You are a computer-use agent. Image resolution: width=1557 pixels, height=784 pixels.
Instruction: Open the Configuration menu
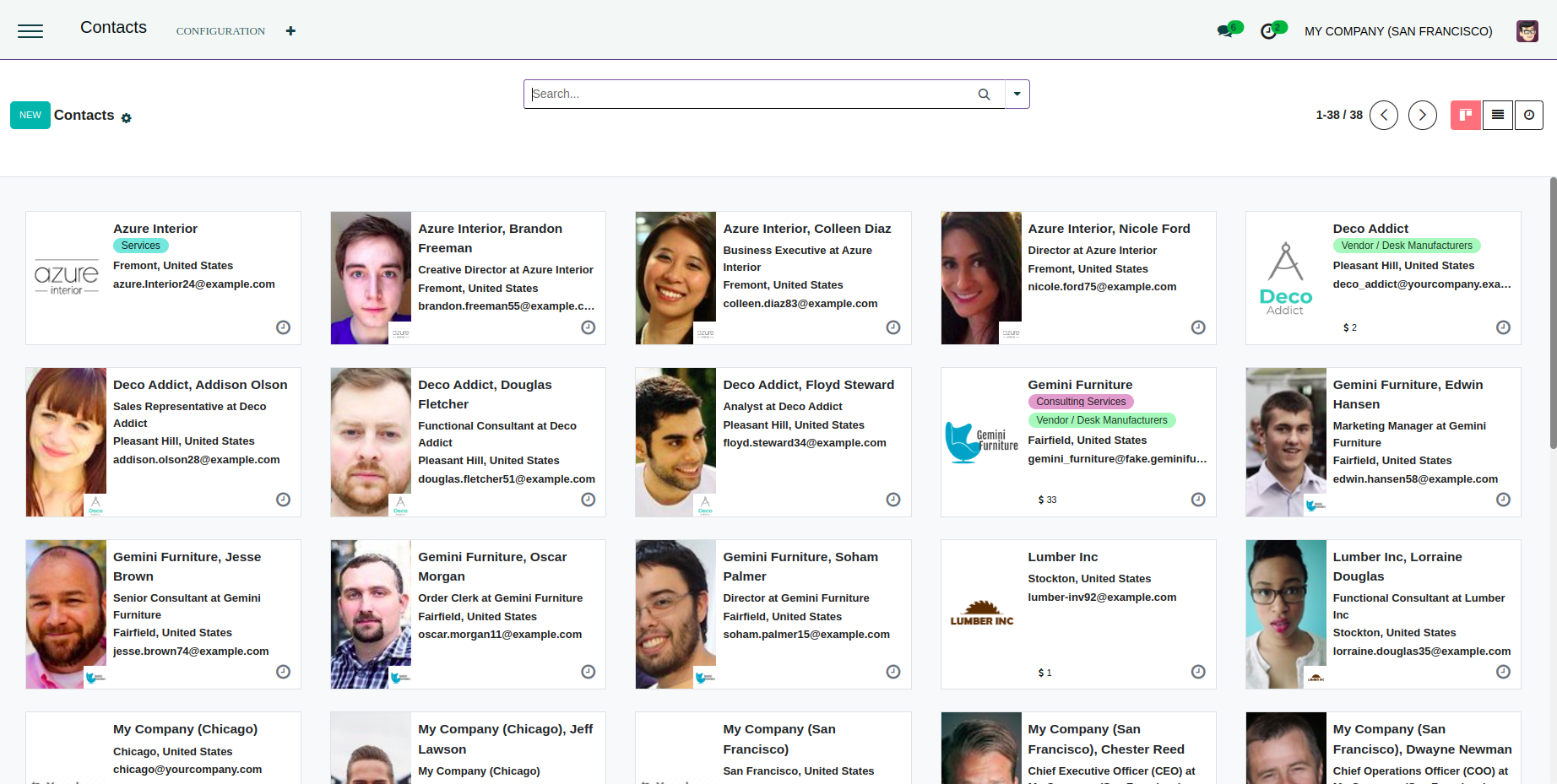point(220,31)
